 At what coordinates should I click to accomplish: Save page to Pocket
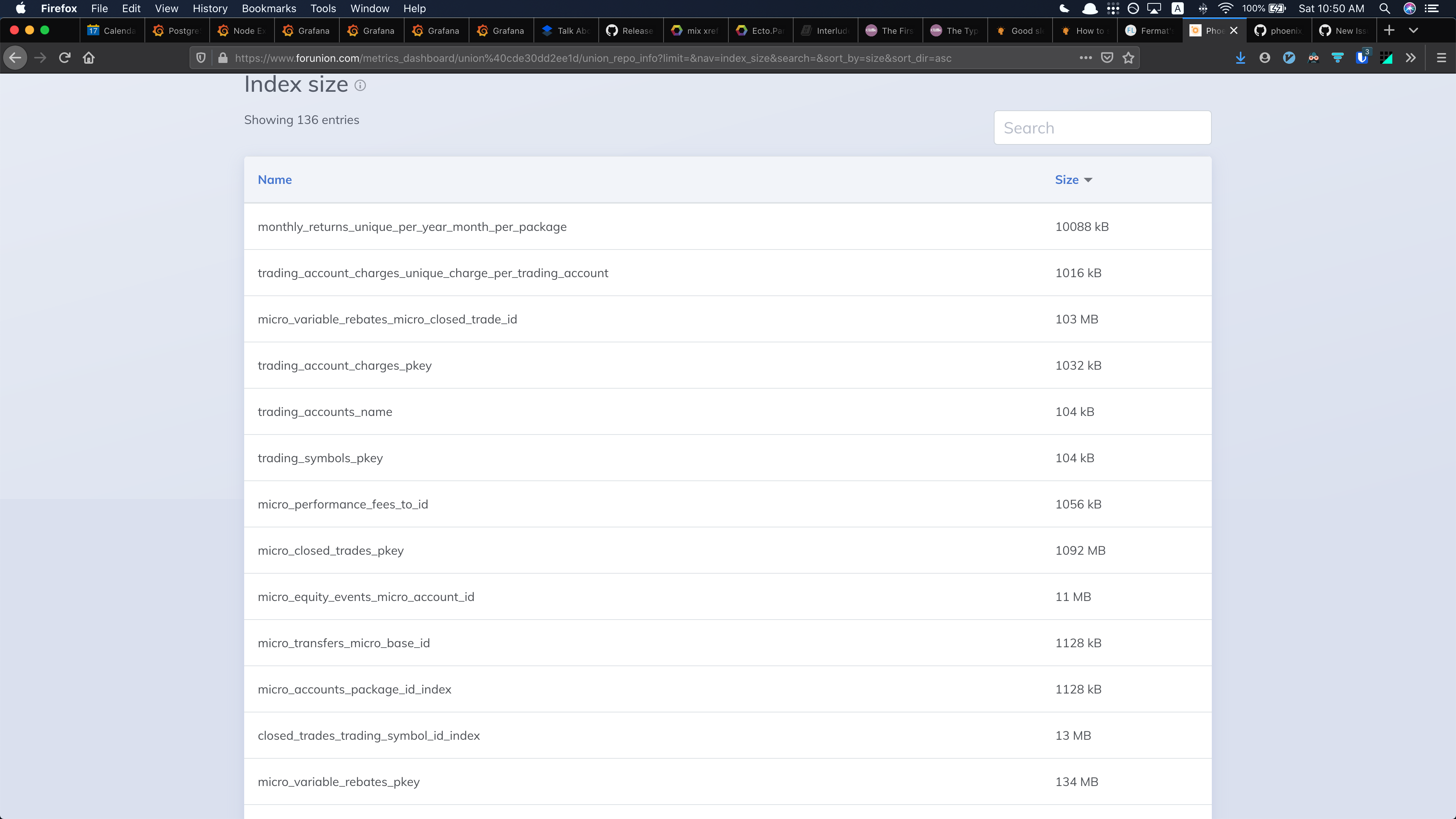tap(1107, 58)
